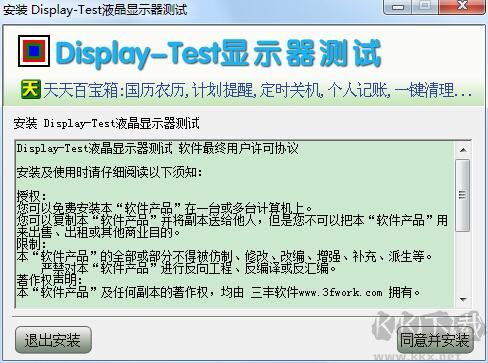The height and width of the screenshot is (363, 488).
Task: Click the www.3fwork.com text in license
Action: (341, 293)
